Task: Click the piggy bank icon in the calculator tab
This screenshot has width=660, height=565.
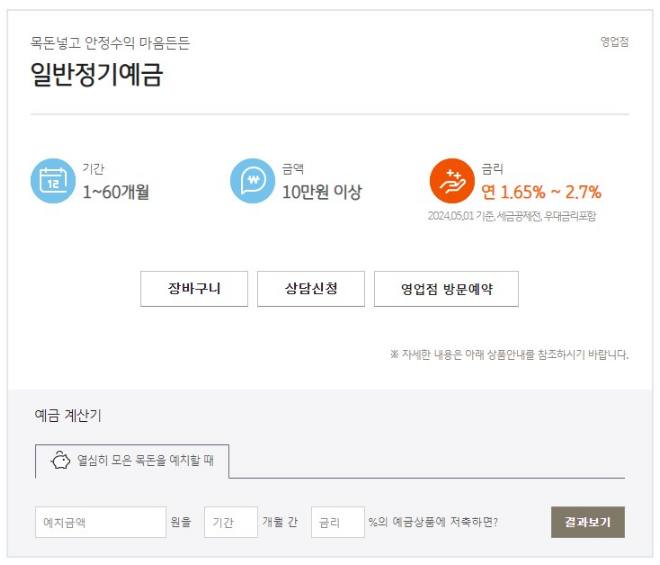Action: point(60,462)
